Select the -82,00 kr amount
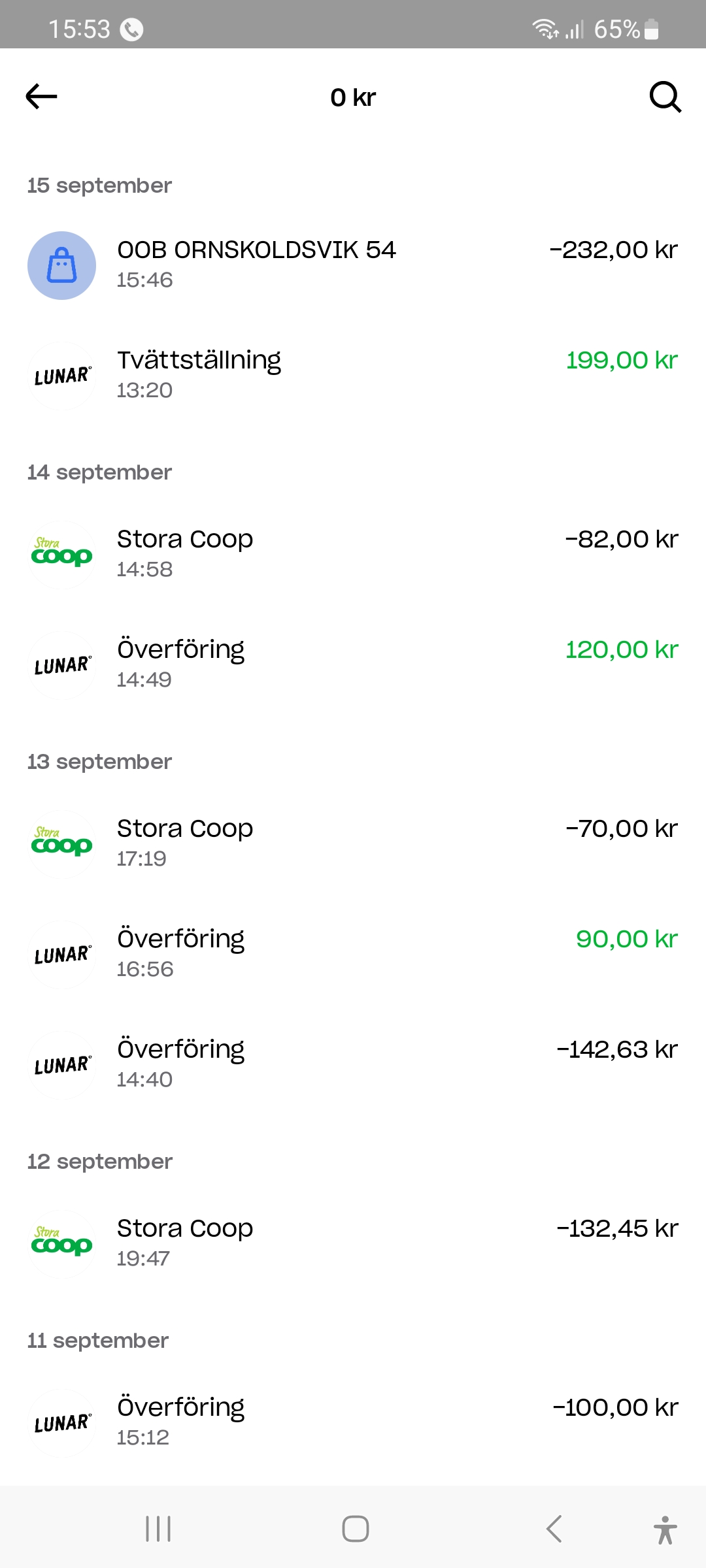This screenshot has width=706, height=1568. pos(621,540)
